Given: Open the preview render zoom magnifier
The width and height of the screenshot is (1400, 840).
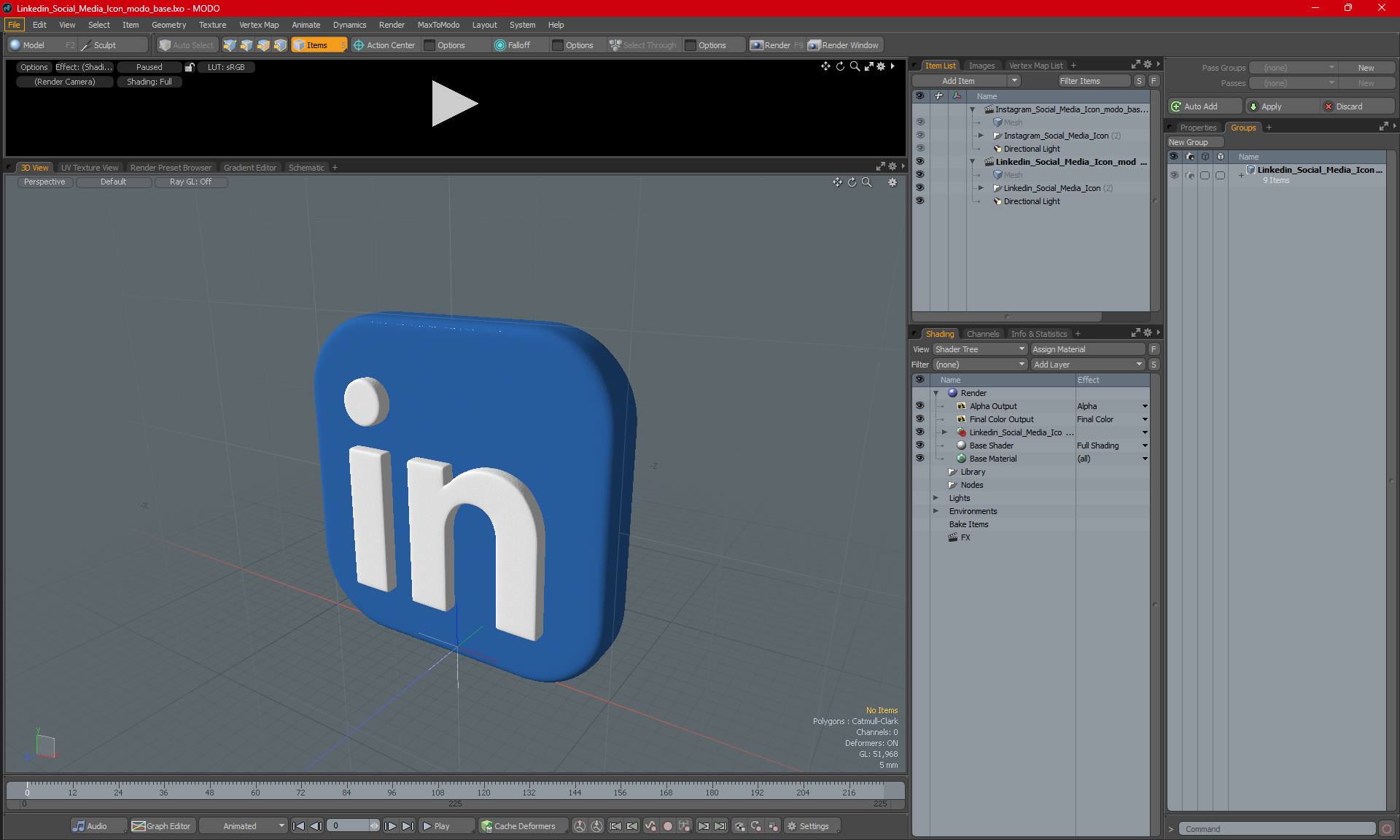Looking at the screenshot, I should (855, 66).
